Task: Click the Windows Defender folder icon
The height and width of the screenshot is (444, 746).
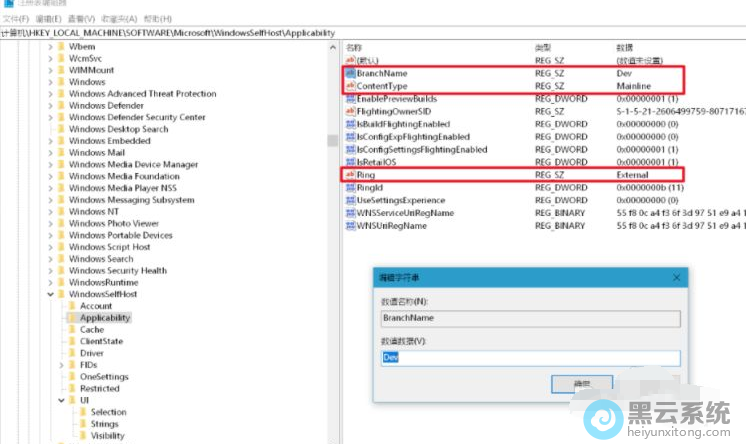Action: pyautogui.click(x=61, y=106)
